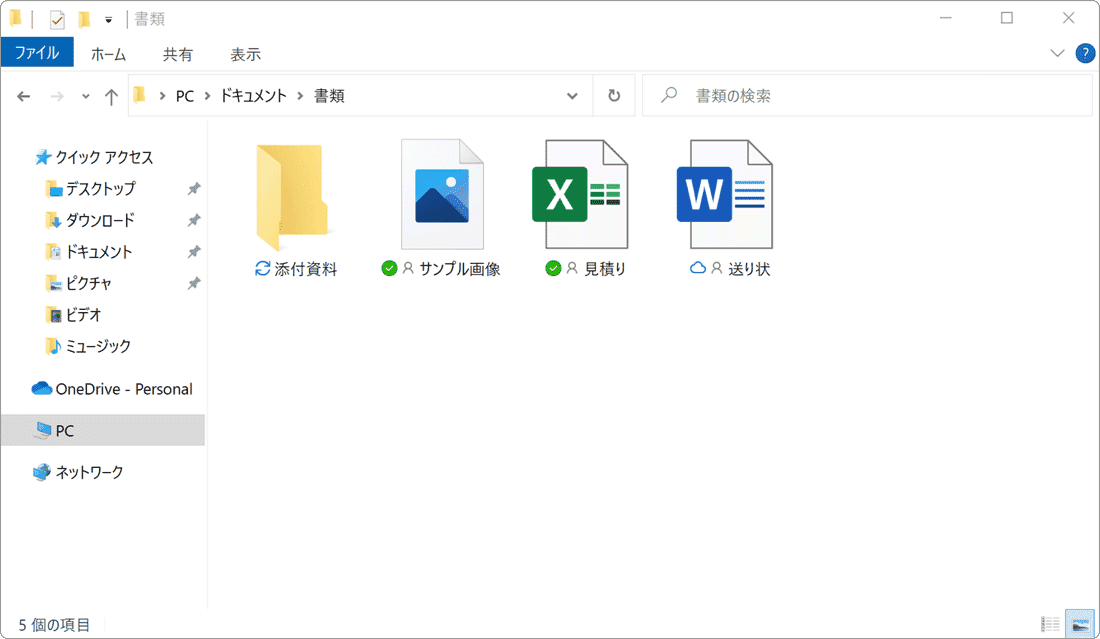Open the Quick Access Toolbar customization dropdown
Screen dimensions: 1100x639
point(107,18)
